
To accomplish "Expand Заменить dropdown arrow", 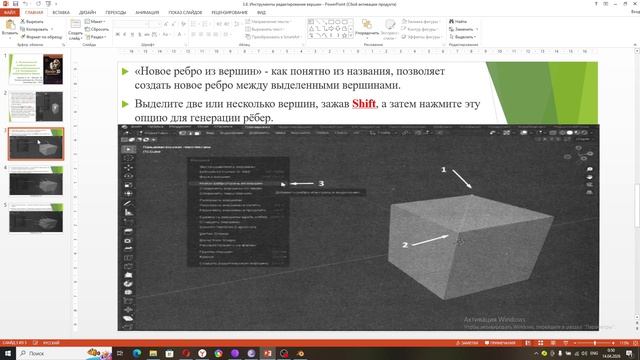I will [x=477, y=29].
